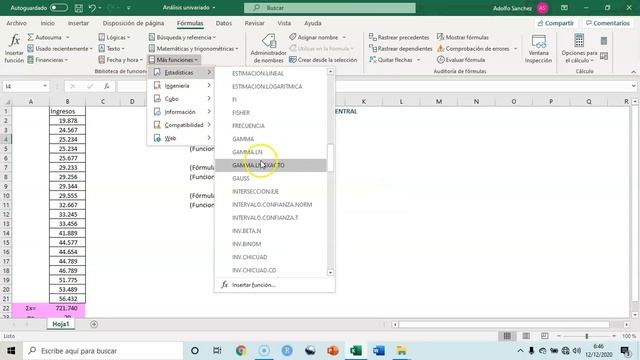The image size is (640, 360).
Task: Toggle the Autoguardado switch
Action: click(x=59, y=8)
